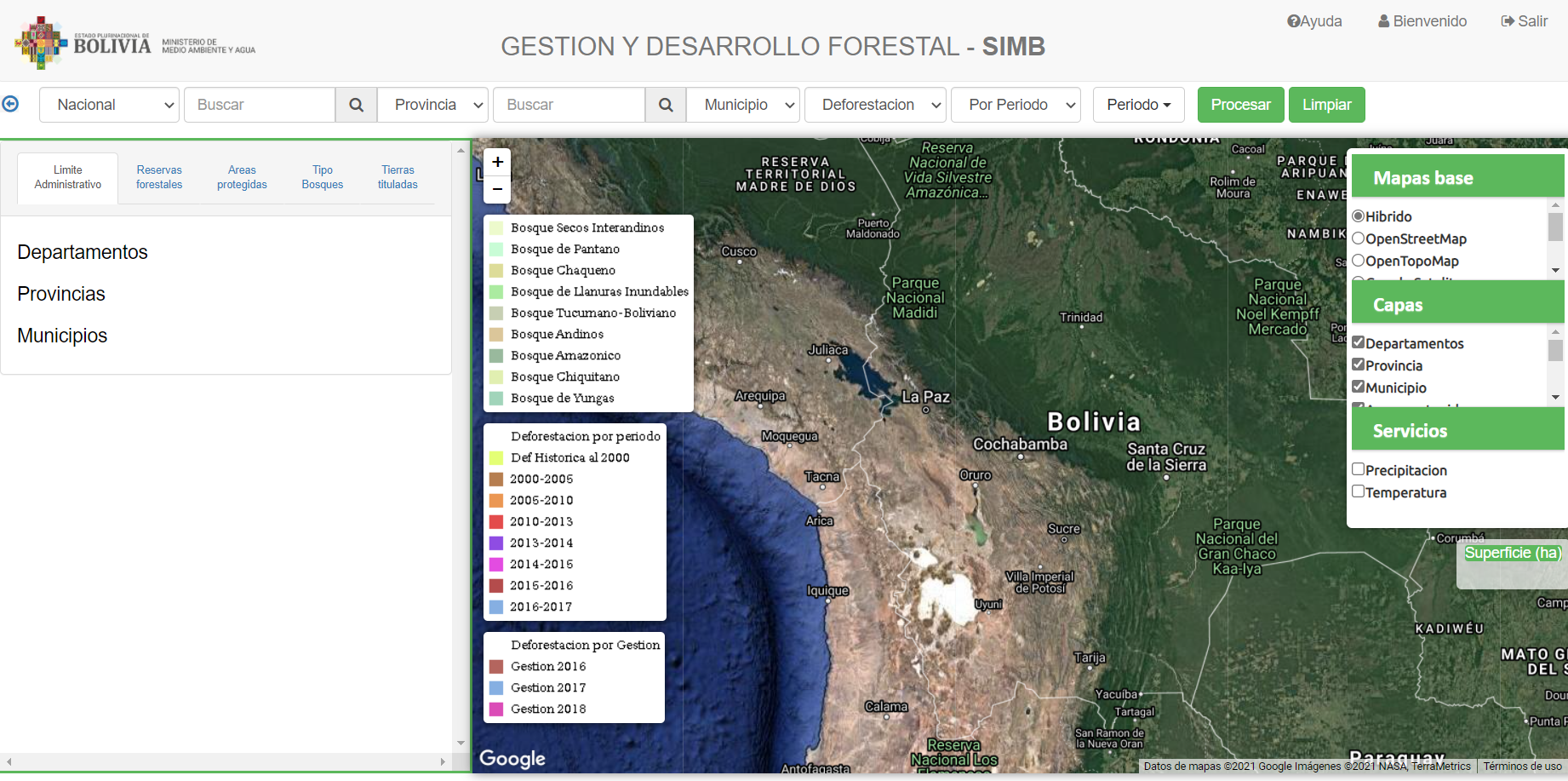This screenshot has width=1568, height=781.
Task: Click the Procesar button
Action: point(1240,105)
